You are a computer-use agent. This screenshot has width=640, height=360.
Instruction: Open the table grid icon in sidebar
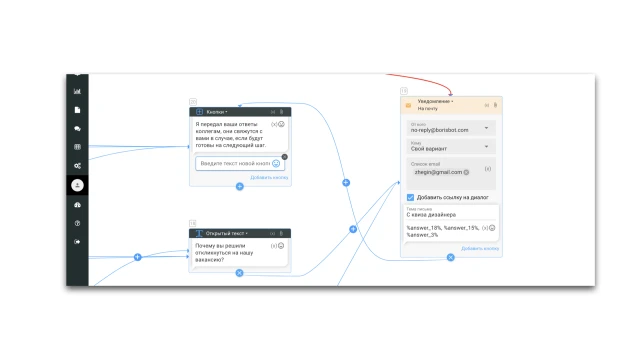[77, 147]
